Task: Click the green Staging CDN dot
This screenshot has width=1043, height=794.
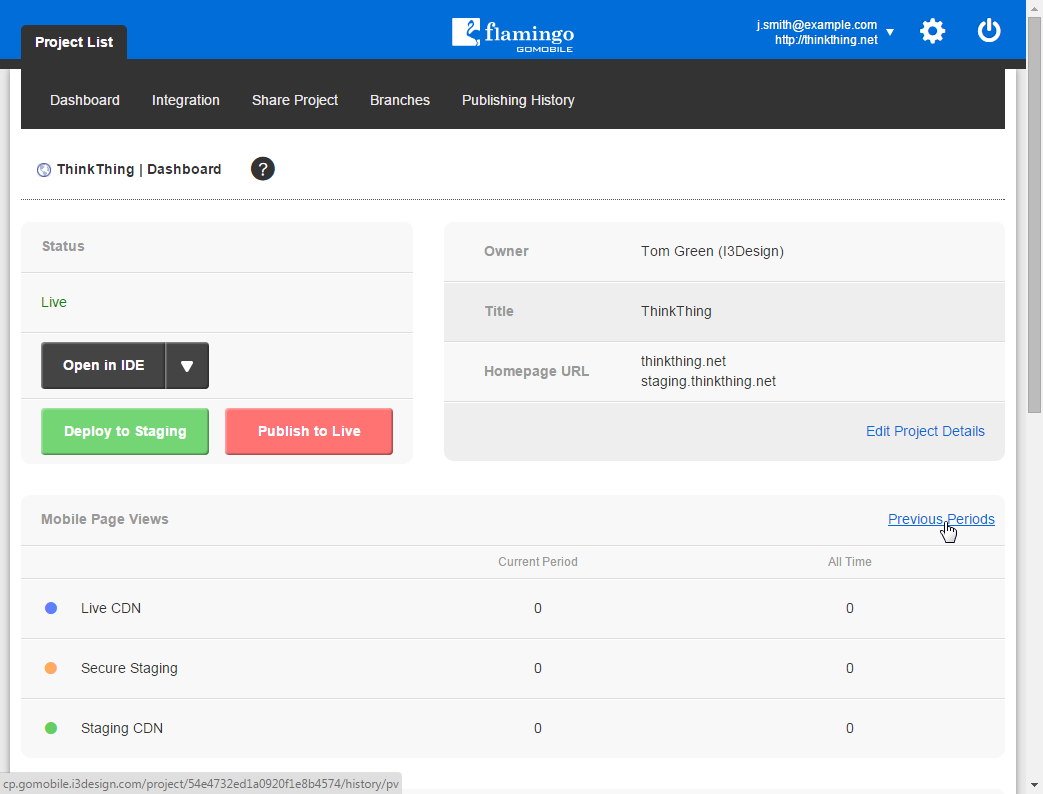Action: (x=51, y=728)
